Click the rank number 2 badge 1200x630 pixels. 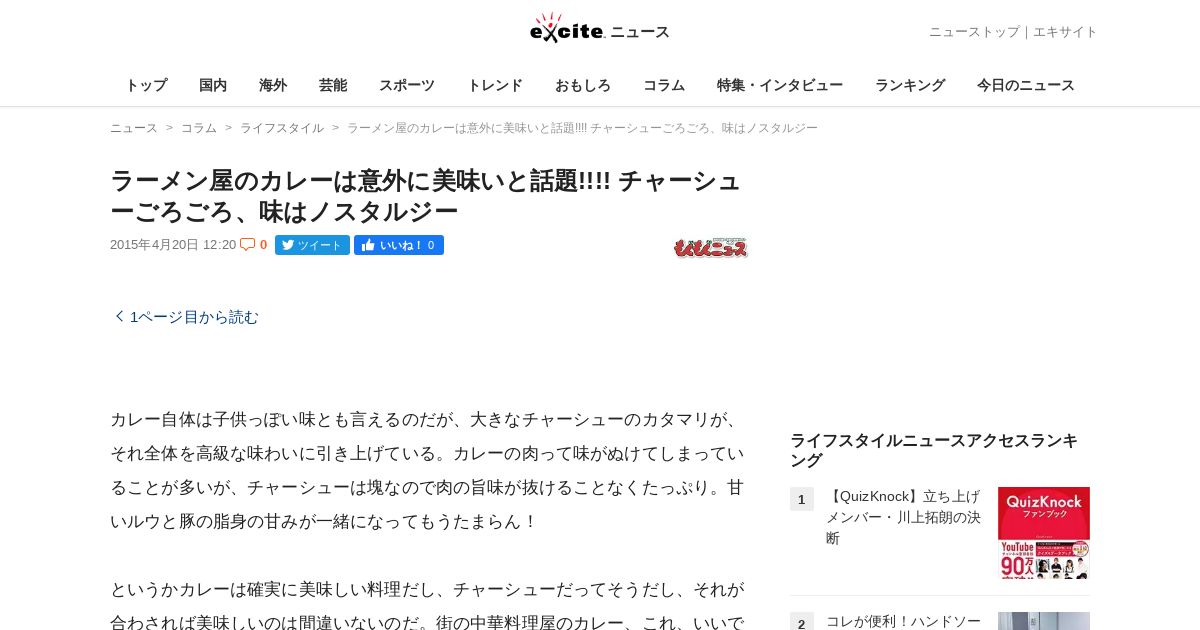click(802, 622)
